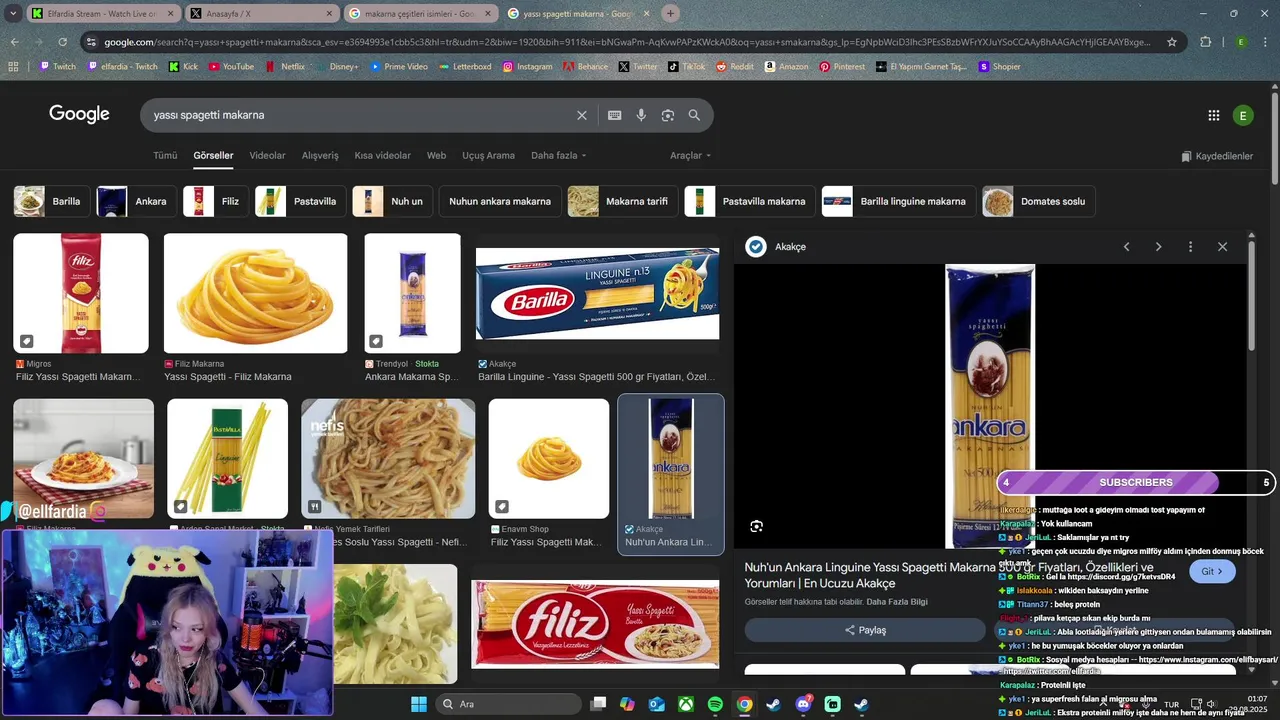Filter by 'Barilla linguine makarna' chip
Viewport: 1280px width, 720px height.
[x=899, y=201]
